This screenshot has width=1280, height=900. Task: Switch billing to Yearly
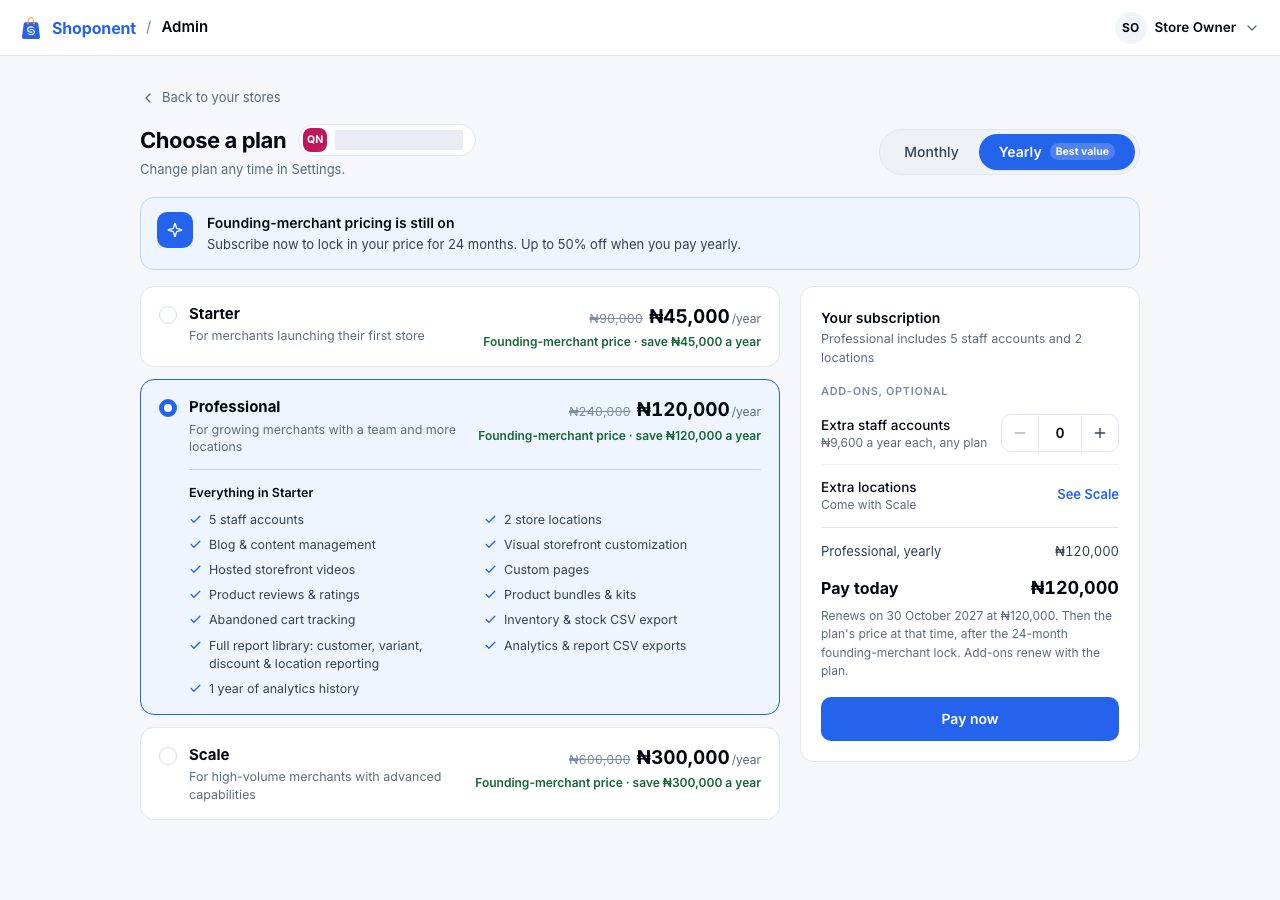(1057, 152)
